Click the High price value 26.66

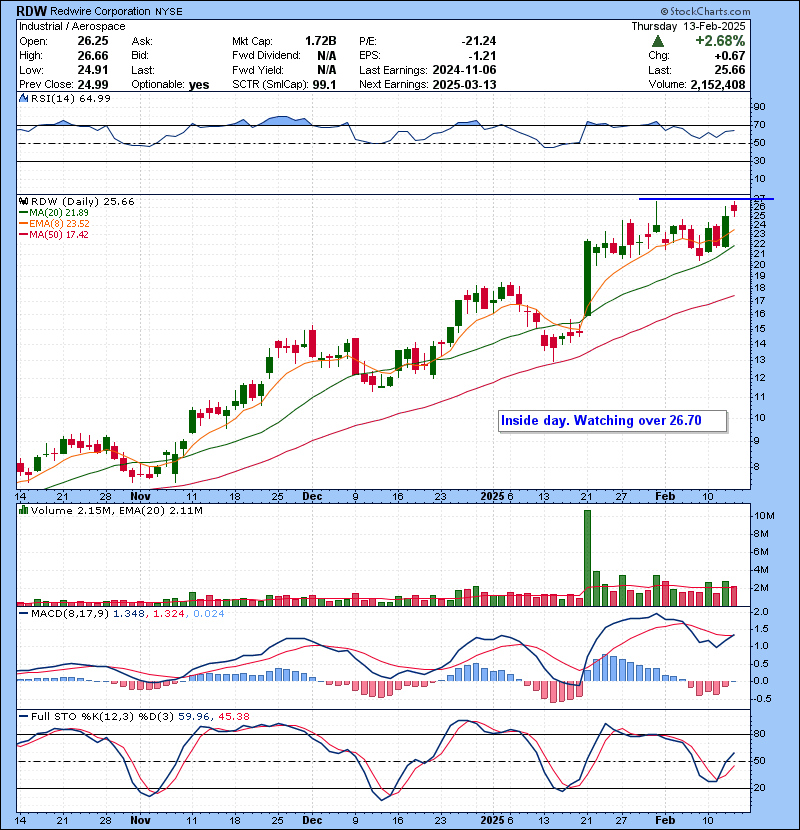pos(93,56)
